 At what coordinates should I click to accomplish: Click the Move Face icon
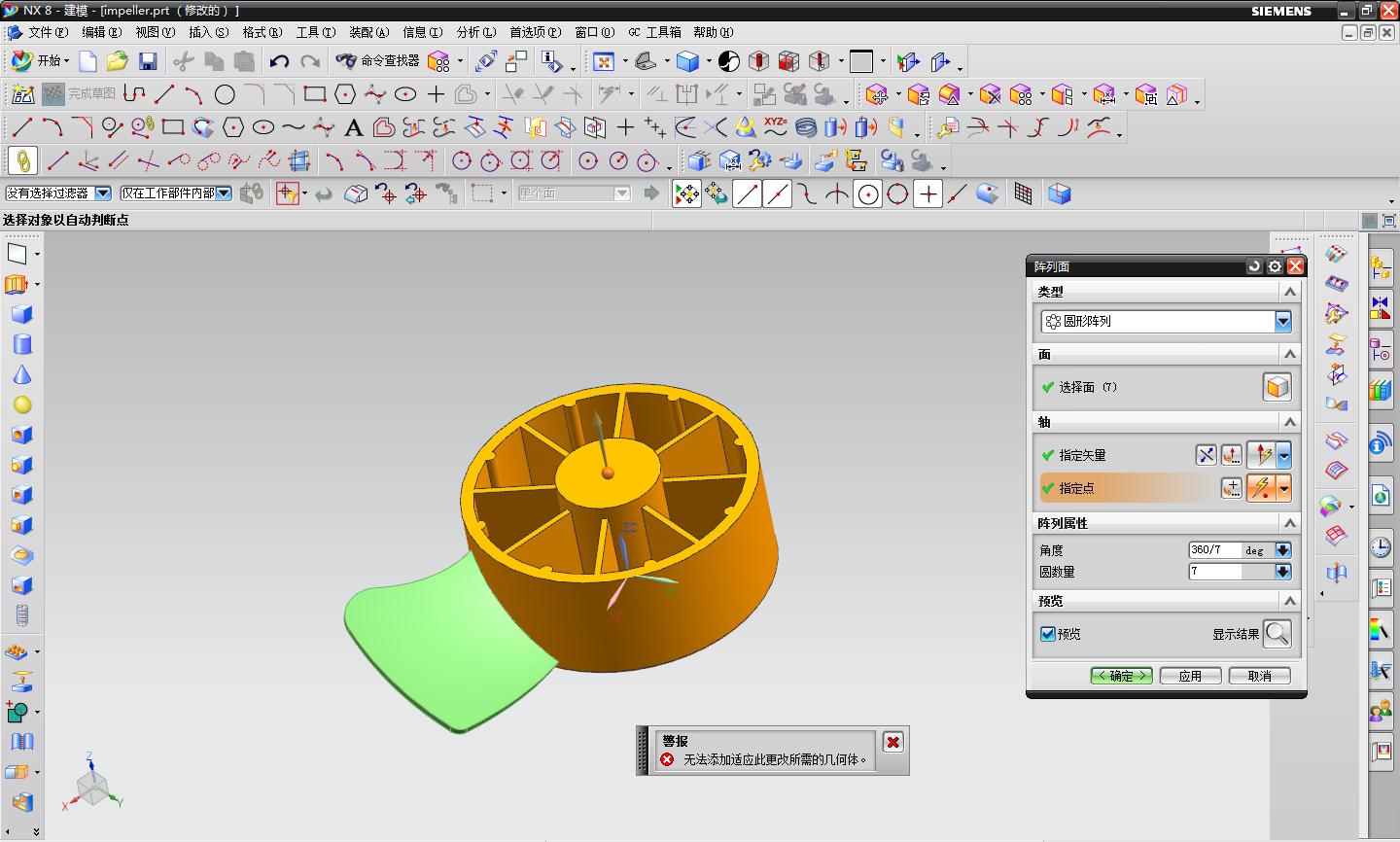coord(877,94)
